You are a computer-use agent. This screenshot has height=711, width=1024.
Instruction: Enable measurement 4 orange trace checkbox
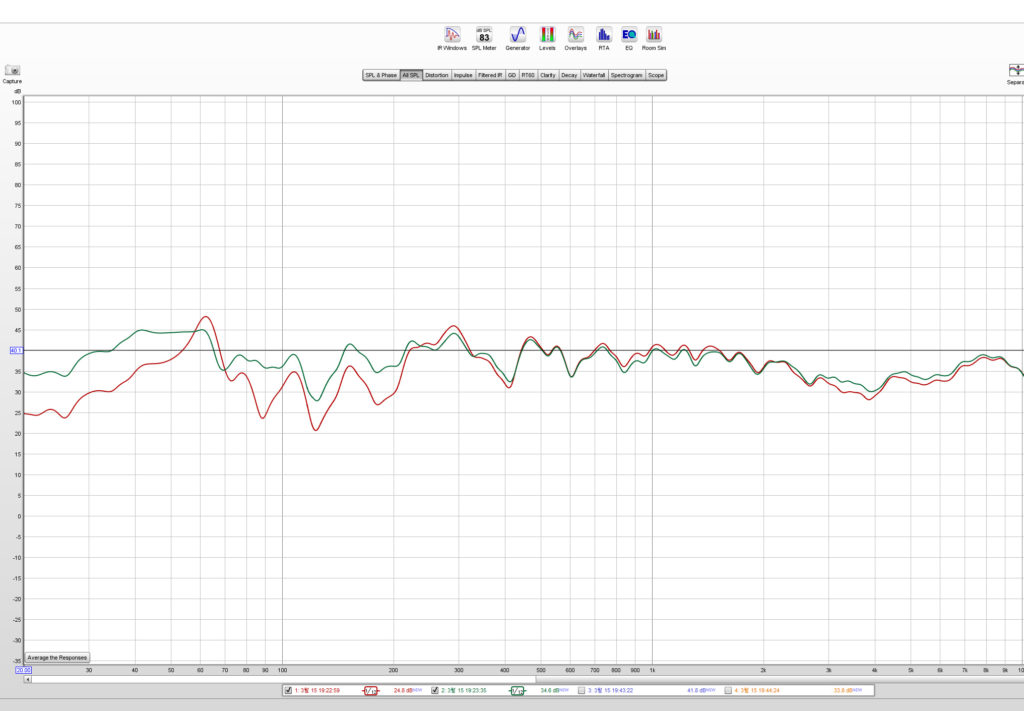pos(728,690)
